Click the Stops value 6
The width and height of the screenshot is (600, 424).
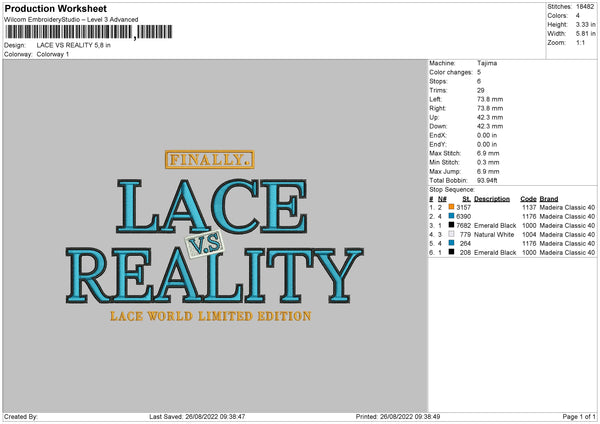click(x=479, y=81)
